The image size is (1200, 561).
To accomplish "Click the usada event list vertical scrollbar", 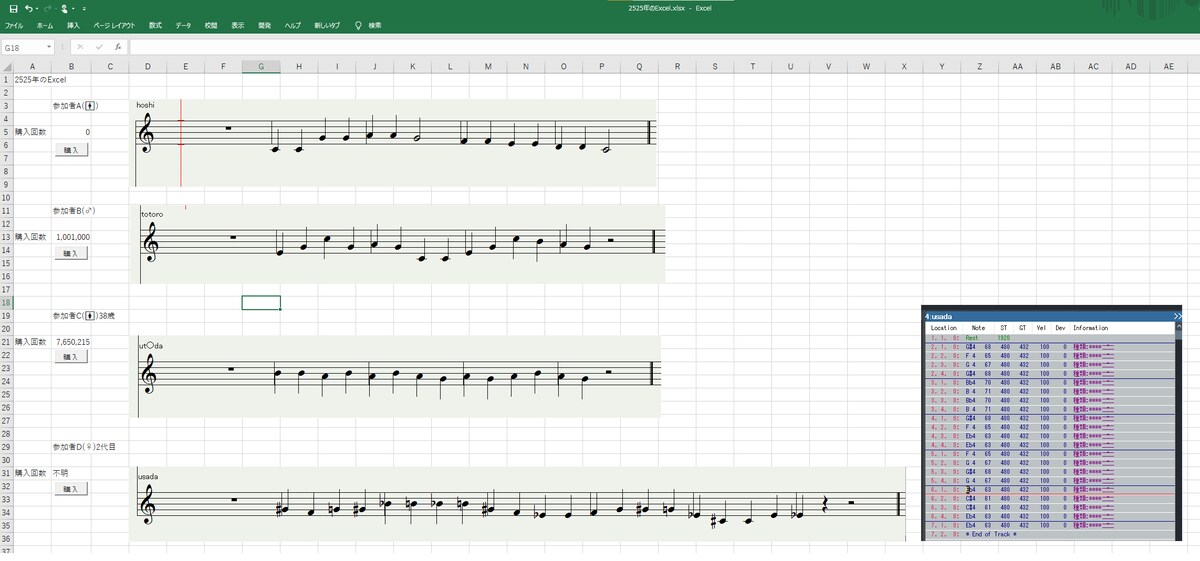I will 1177,431.
